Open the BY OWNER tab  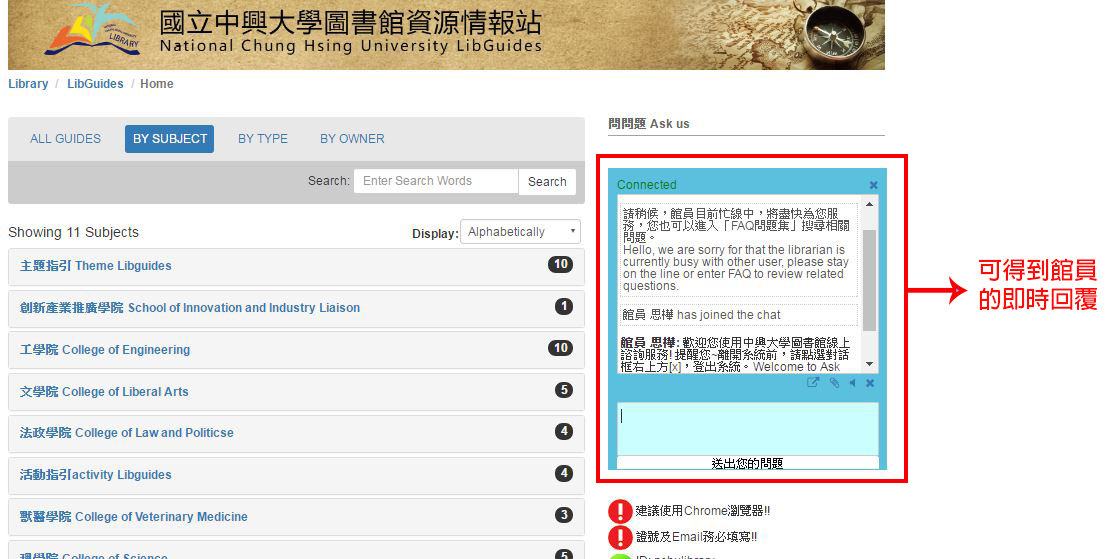tap(352, 139)
